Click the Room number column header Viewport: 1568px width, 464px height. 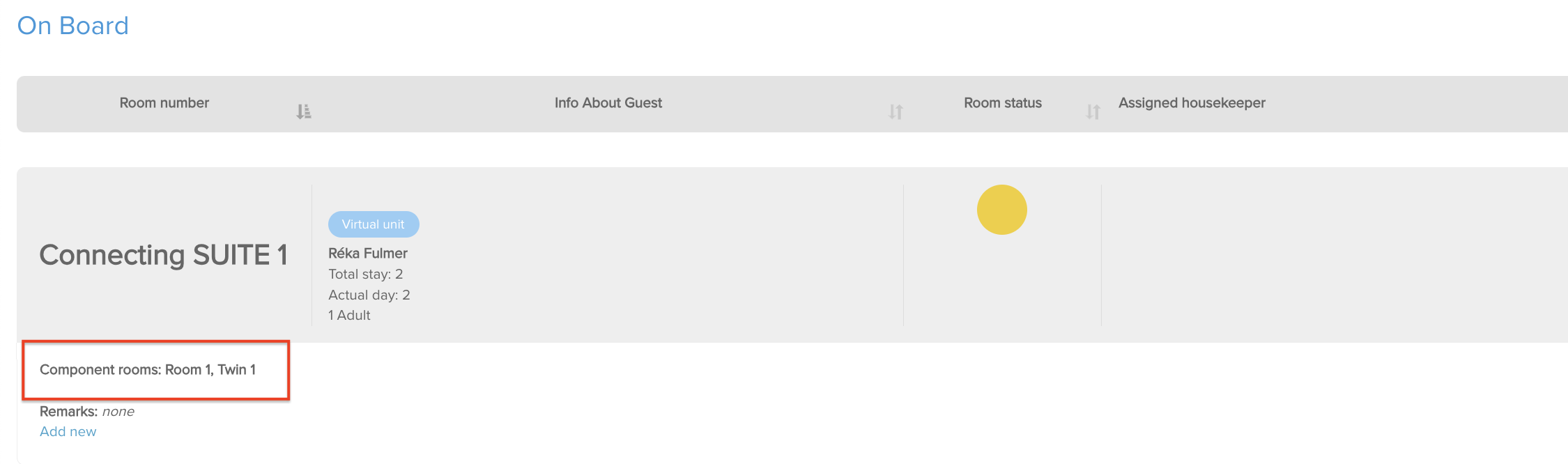(x=164, y=103)
